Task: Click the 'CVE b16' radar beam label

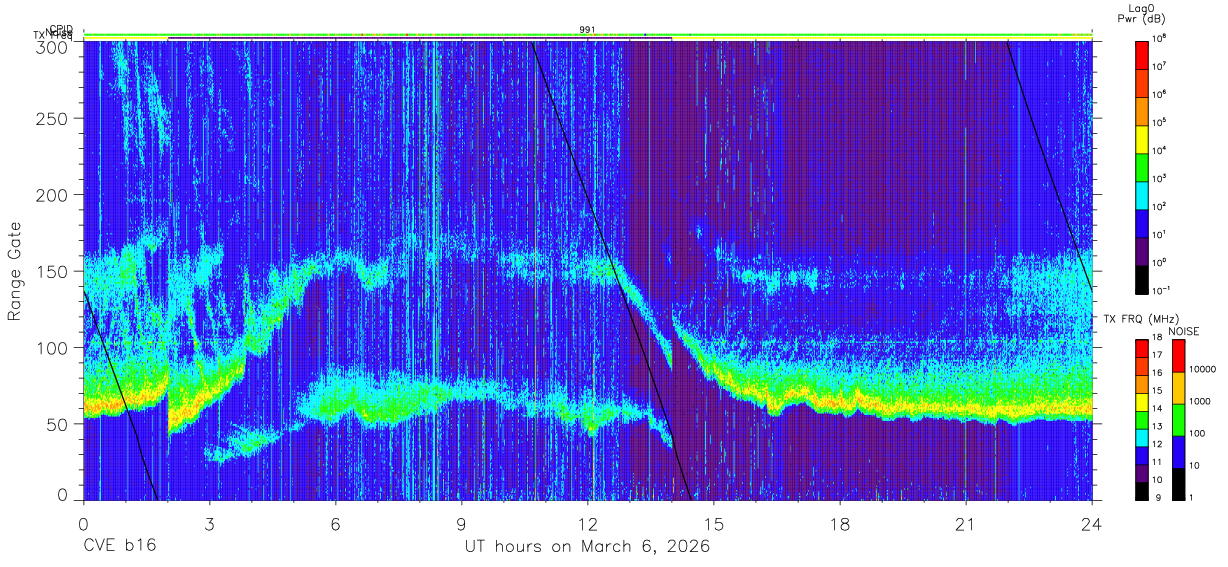Action: pos(119,547)
